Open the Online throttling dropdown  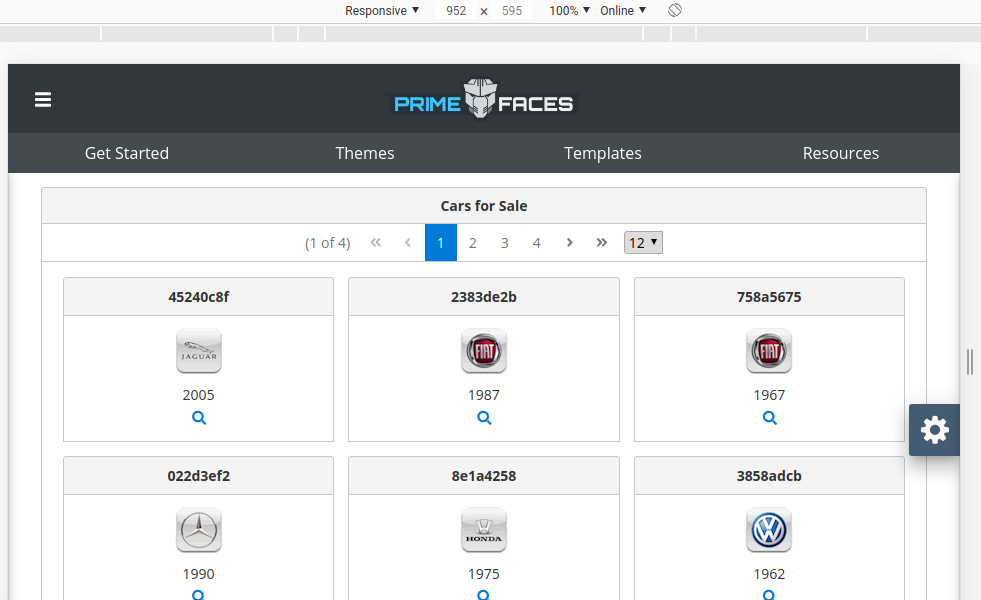tap(623, 11)
